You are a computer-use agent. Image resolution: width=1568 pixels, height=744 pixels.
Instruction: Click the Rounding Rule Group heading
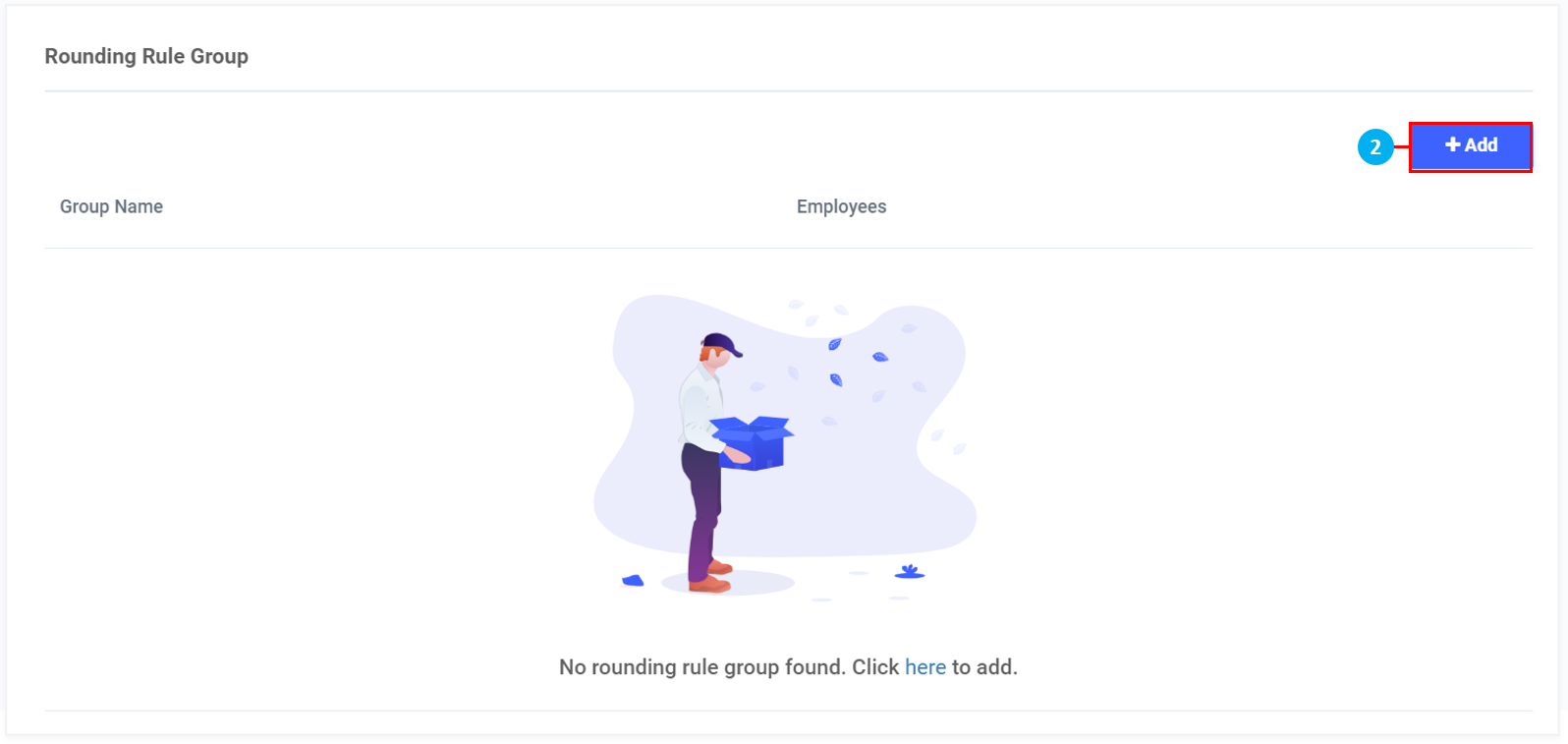pyautogui.click(x=146, y=56)
